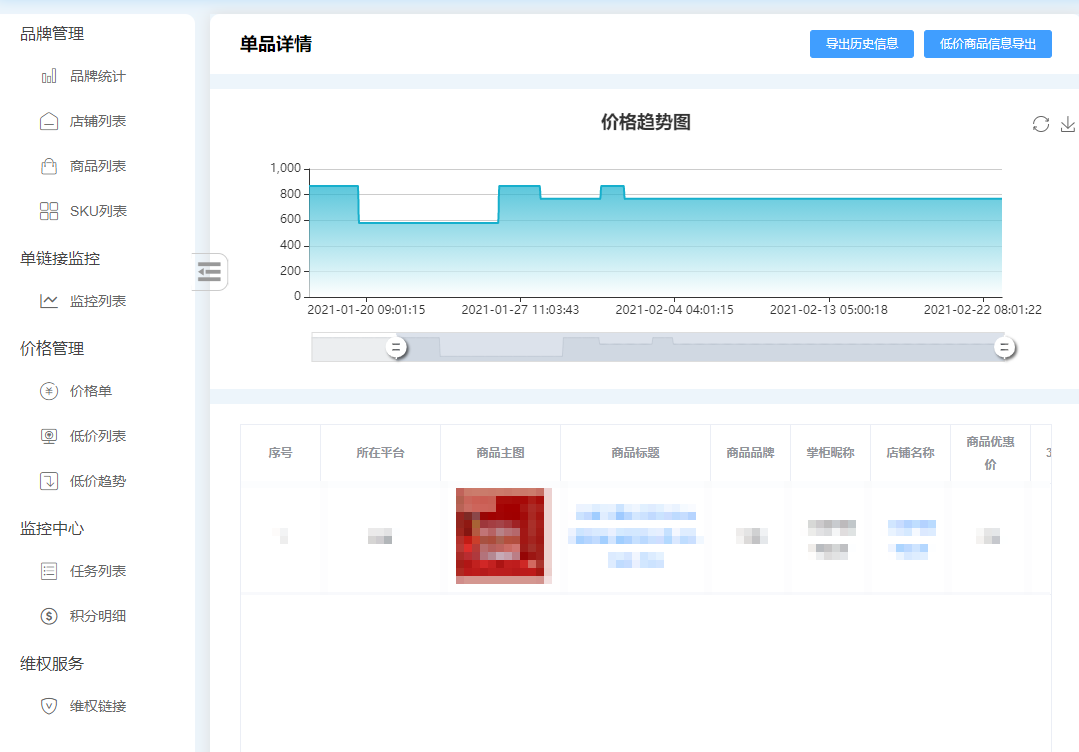The image size is (1079, 752).
Task: Download the price trend chart image
Action: tap(1068, 124)
